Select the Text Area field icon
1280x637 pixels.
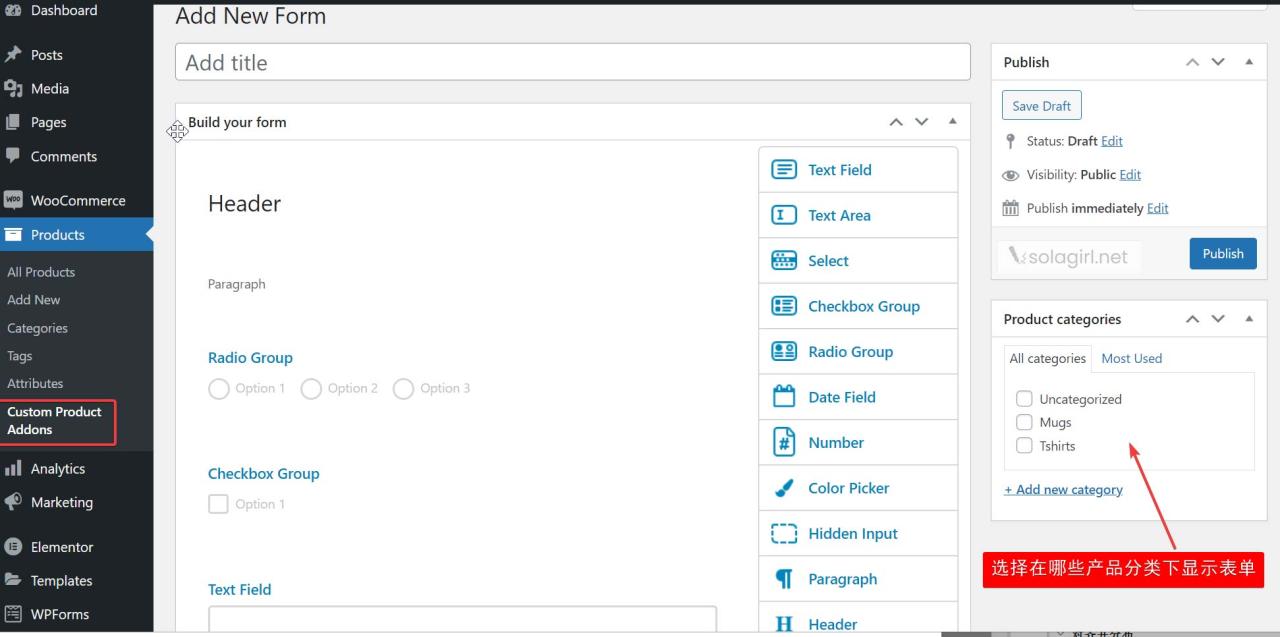pyautogui.click(x=784, y=215)
